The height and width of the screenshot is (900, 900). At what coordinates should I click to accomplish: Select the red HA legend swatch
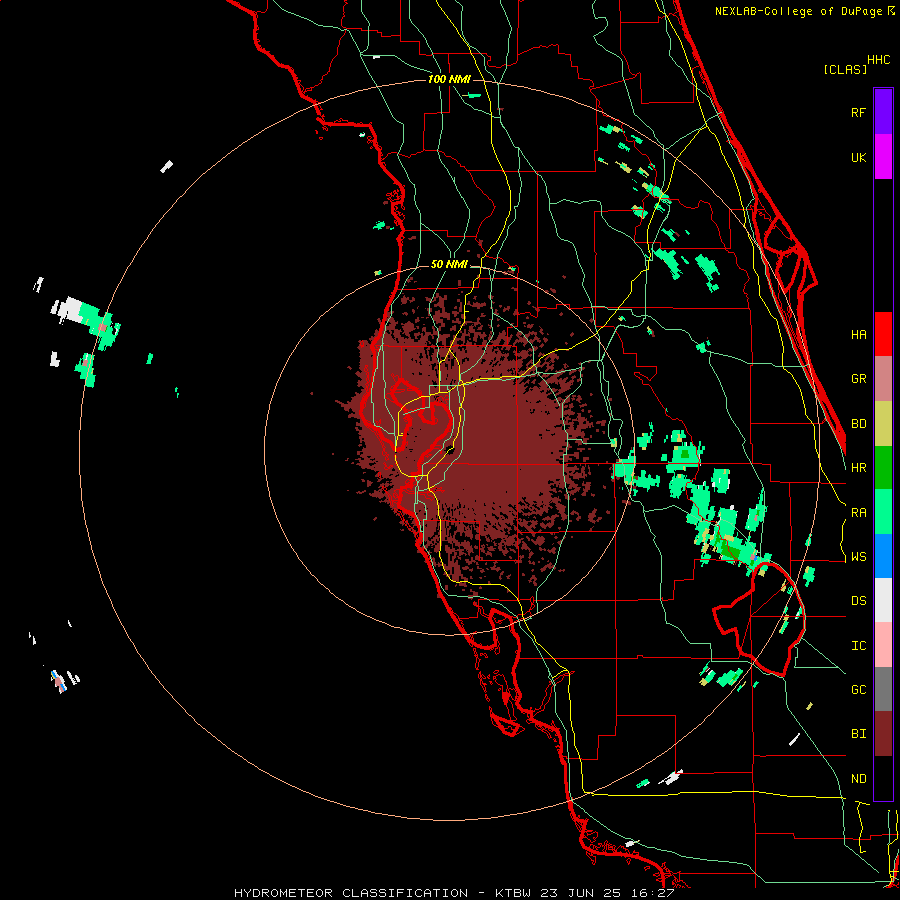coord(883,334)
